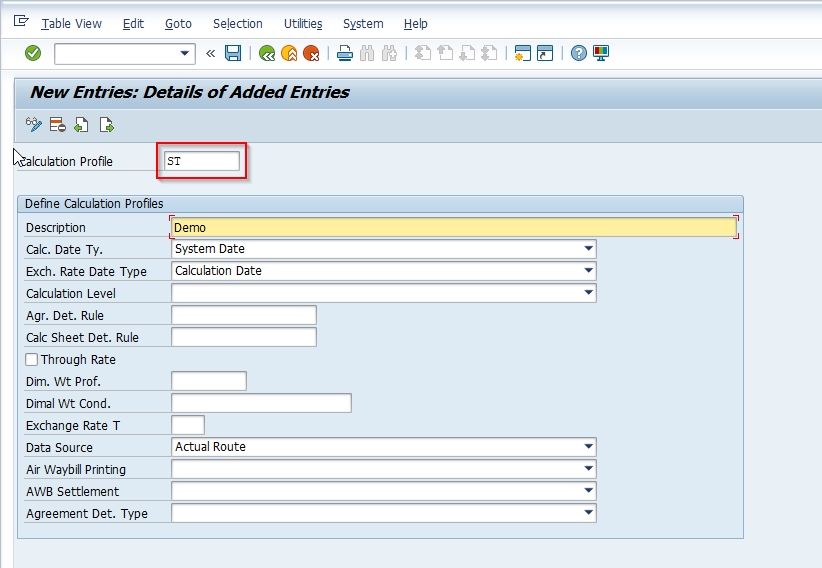Viewport: 822px width, 568px height.
Task: Expand the AWB Settlement dropdown
Action: tap(588, 491)
